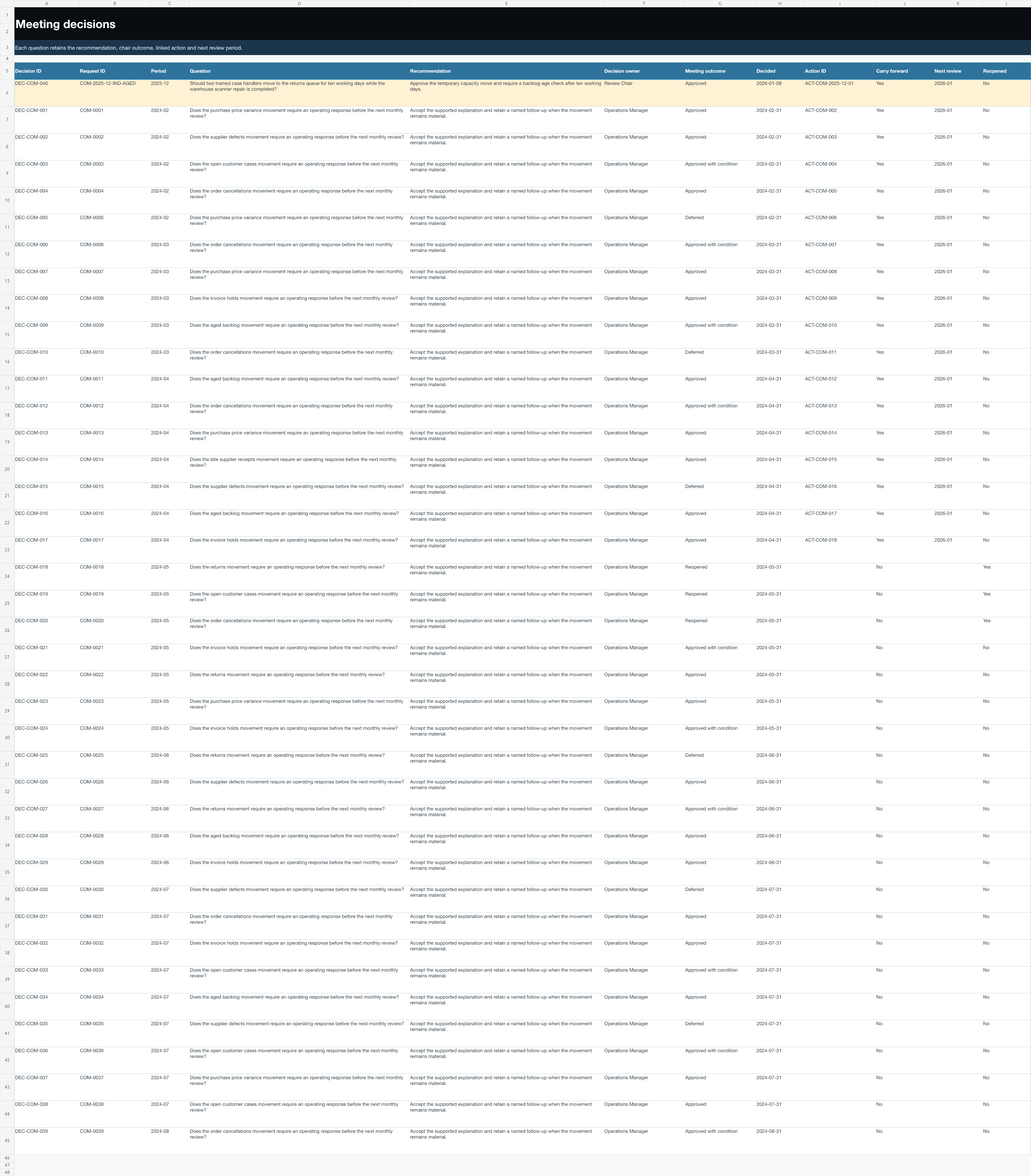
Task: Select Deferred outcome in DEC-COM-030 row
Action: [x=720, y=899]
